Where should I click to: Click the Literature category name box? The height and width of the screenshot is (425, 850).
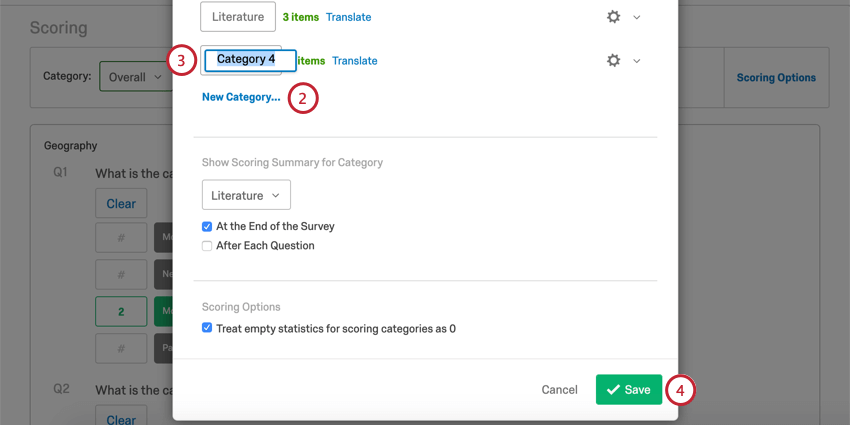237,17
